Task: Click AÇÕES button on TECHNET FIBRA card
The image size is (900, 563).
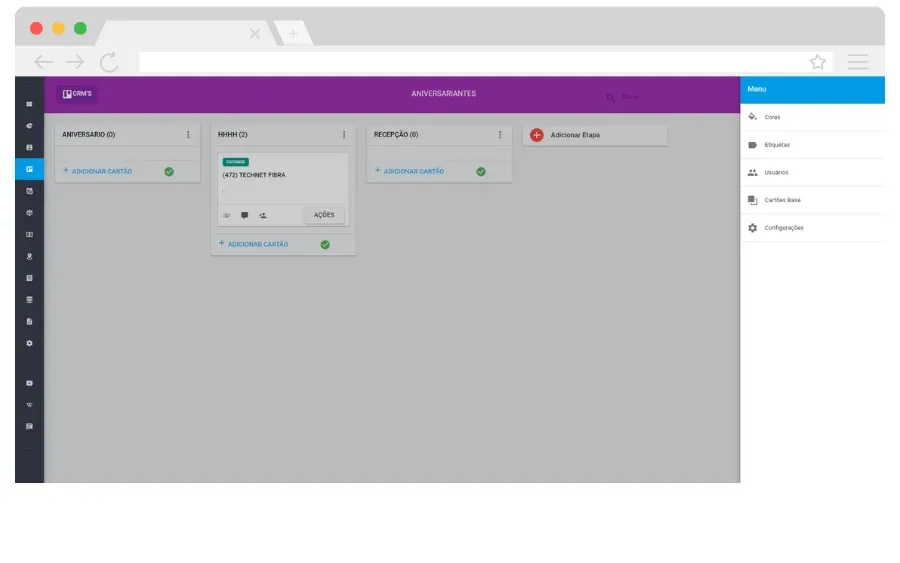Action: click(x=324, y=215)
